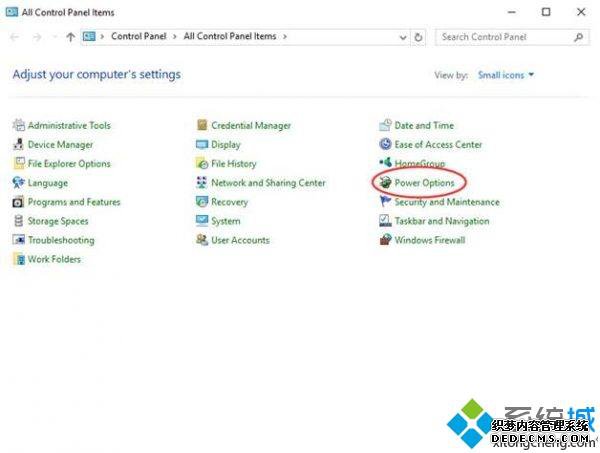Screen dimensions: 600x453
Task: Open the Programs and Features icon
Action: pyautogui.click(x=18, y=202)
